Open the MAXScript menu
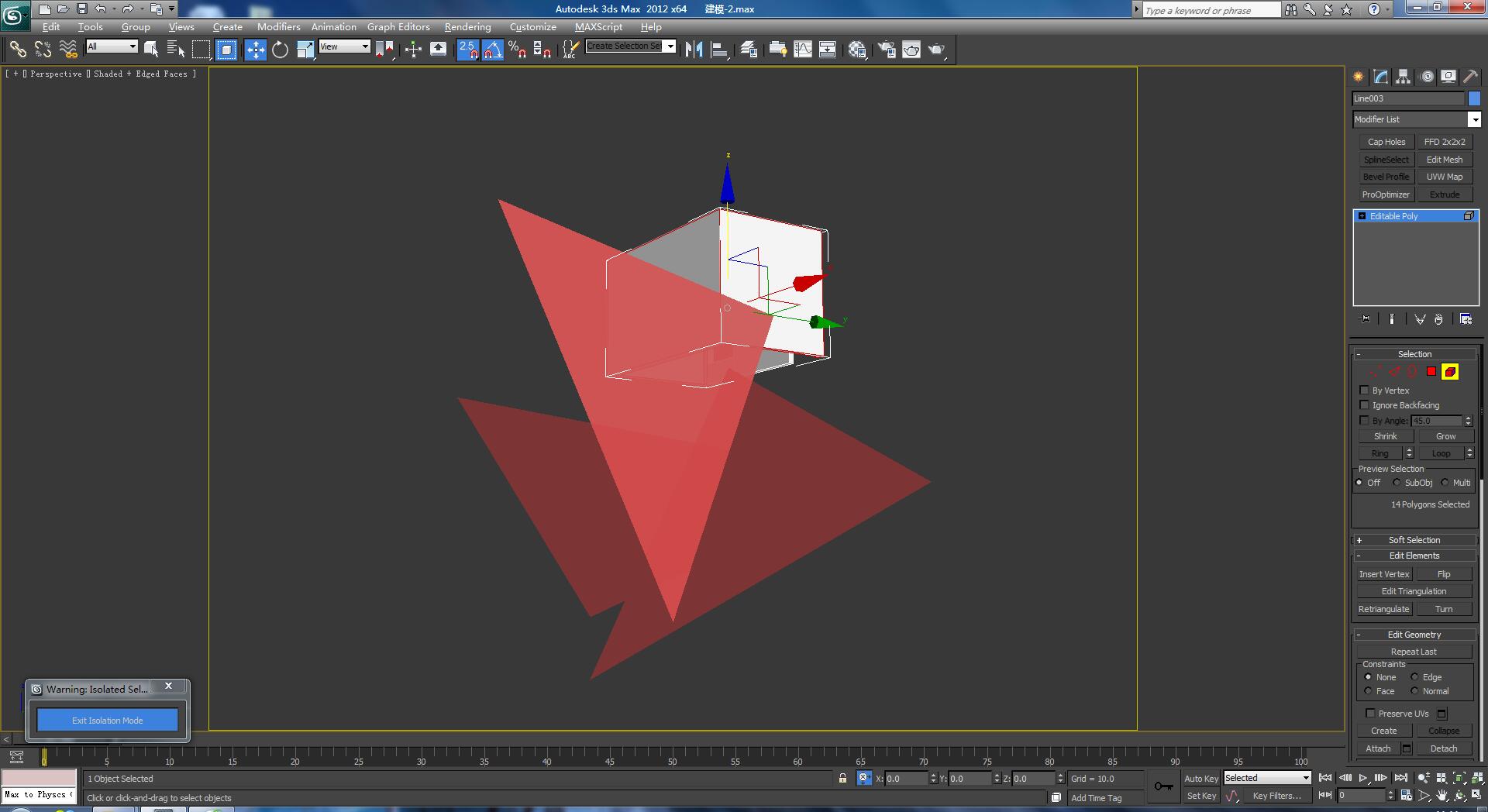Viewport: 1488px width, 812px height. coord(598,26)
